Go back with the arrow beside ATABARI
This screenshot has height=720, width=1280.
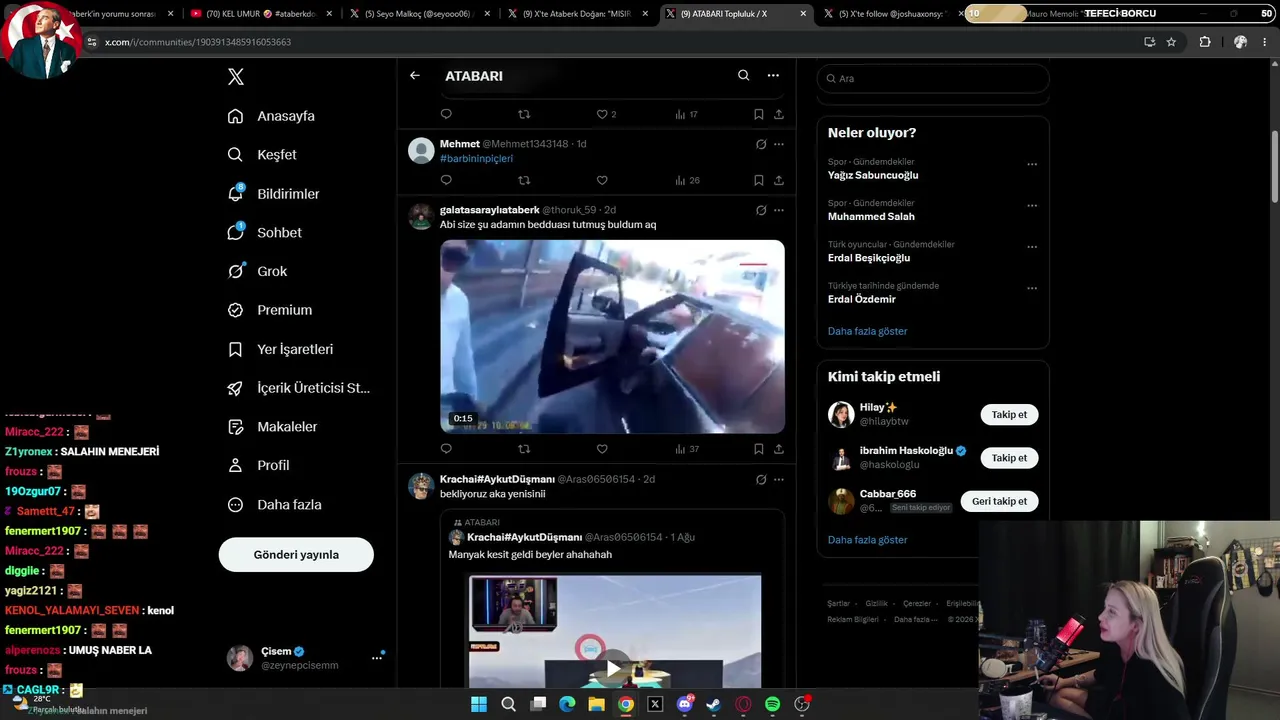pyautogui.click(x=415, y=76)
